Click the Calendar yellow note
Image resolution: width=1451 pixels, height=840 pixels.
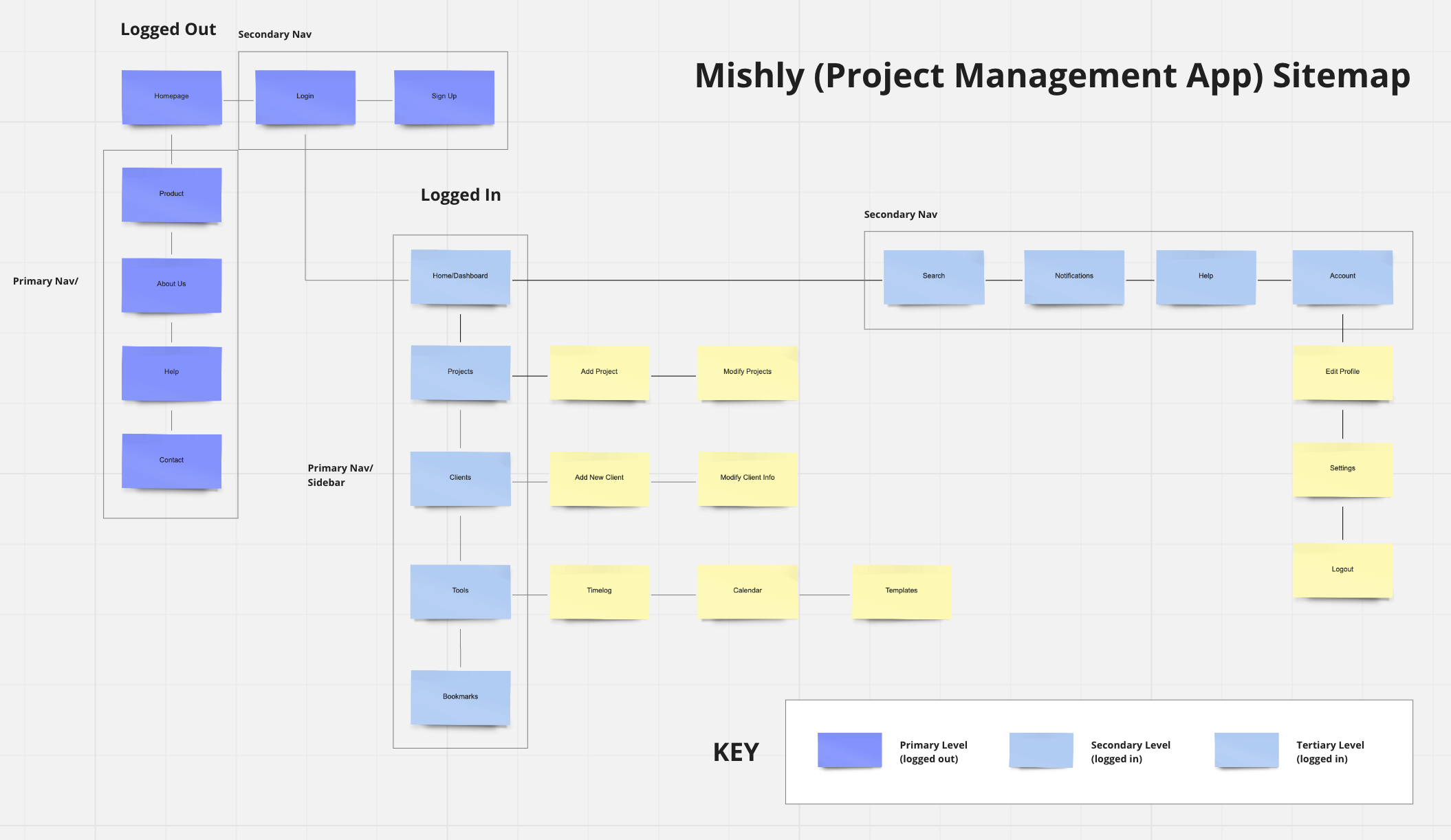point(748,592)
